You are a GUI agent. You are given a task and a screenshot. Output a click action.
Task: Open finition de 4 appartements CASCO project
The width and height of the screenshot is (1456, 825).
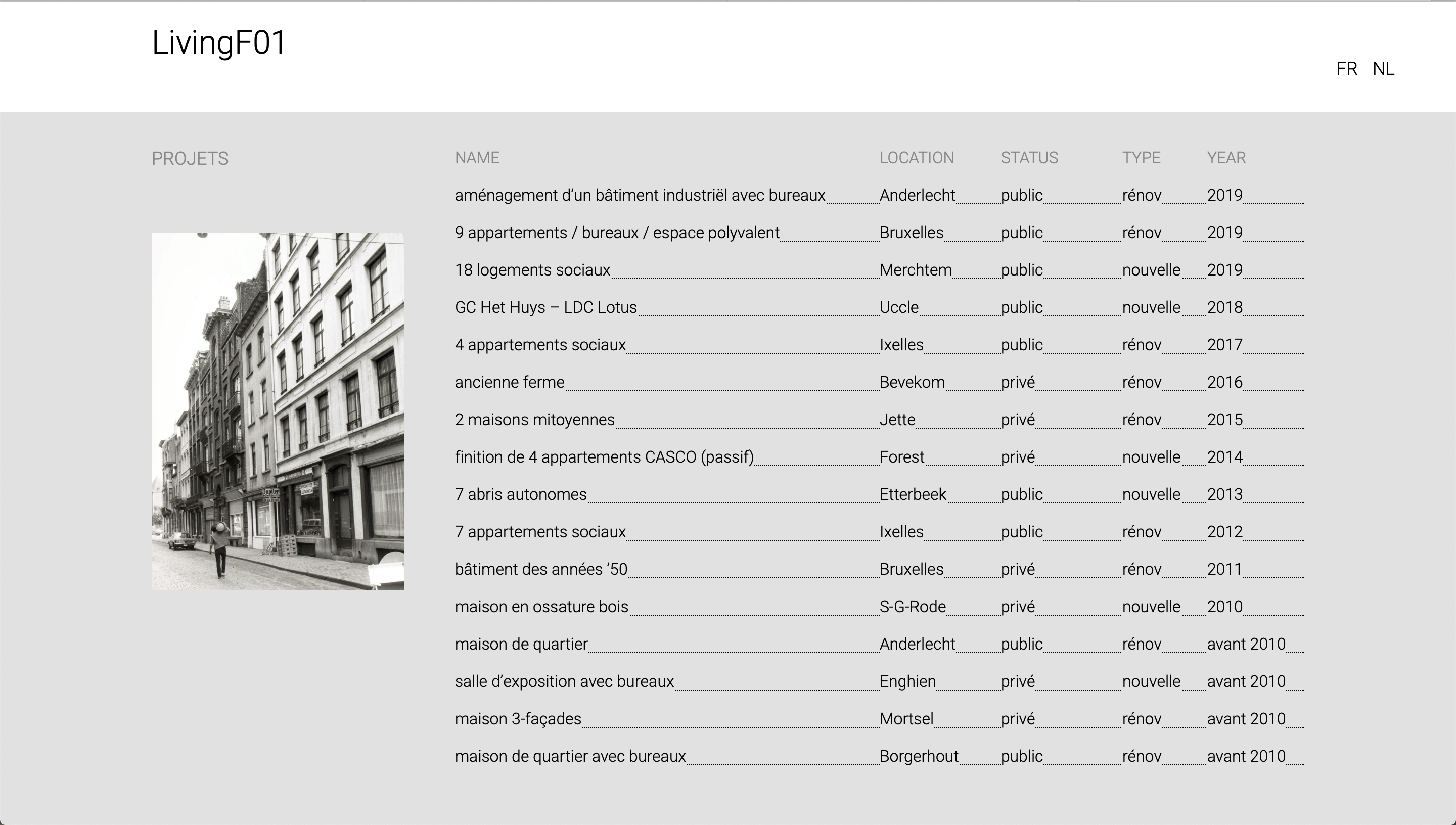tap(605, 457)
